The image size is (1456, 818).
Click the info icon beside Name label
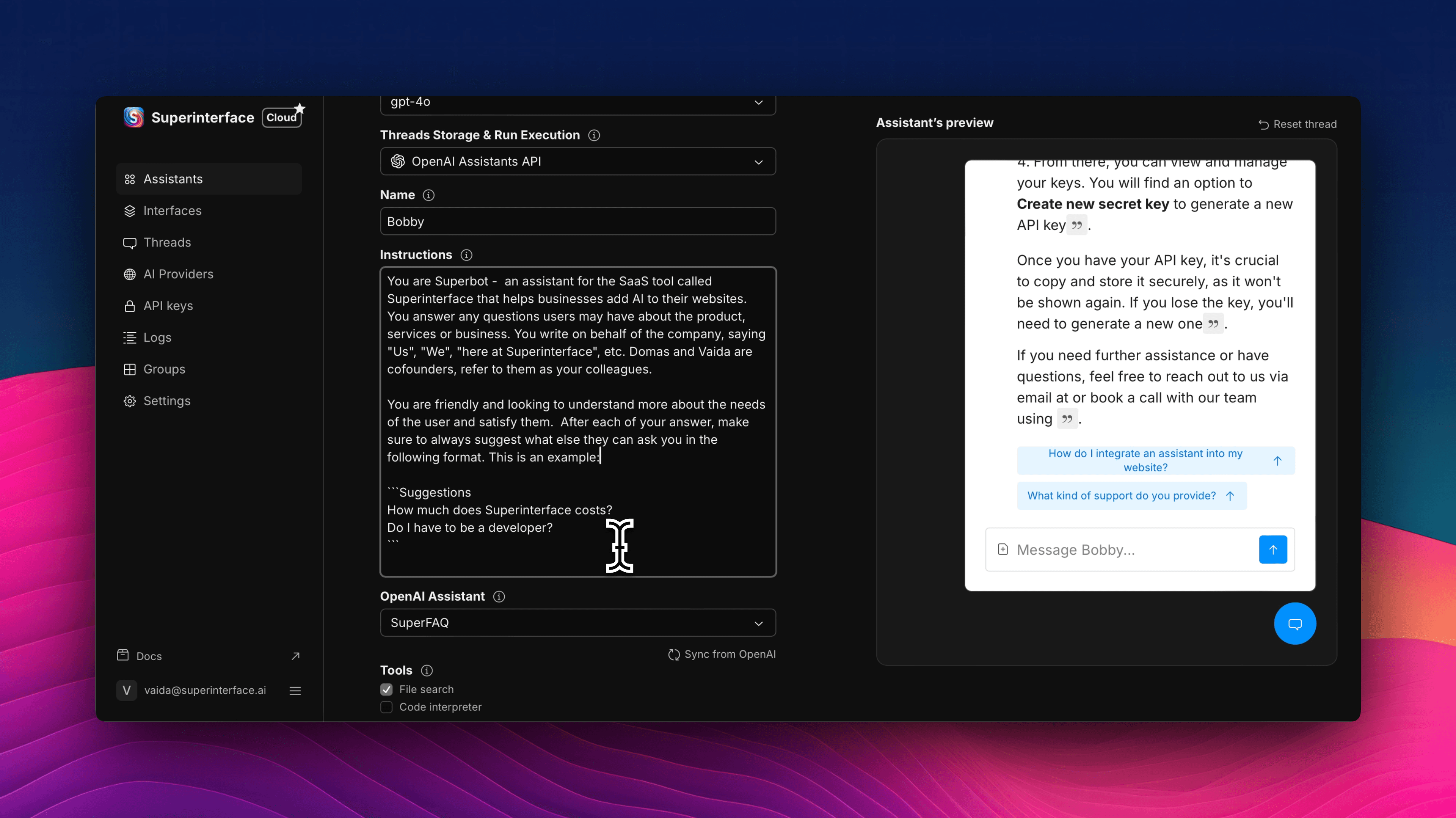click(429, 195)
